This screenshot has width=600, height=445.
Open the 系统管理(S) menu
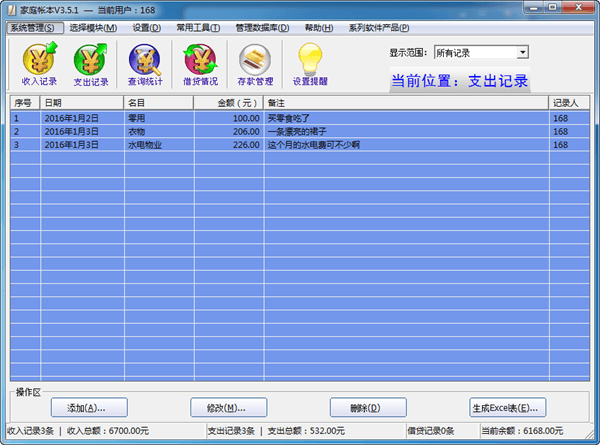(33, 28)
